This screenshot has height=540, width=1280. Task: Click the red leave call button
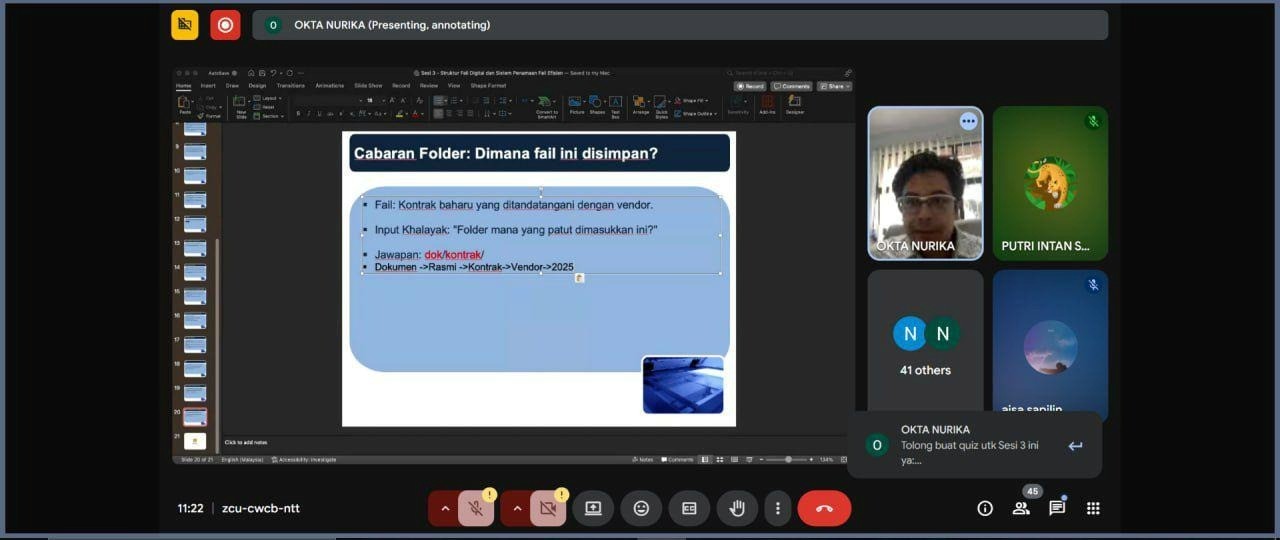[824, 508]
